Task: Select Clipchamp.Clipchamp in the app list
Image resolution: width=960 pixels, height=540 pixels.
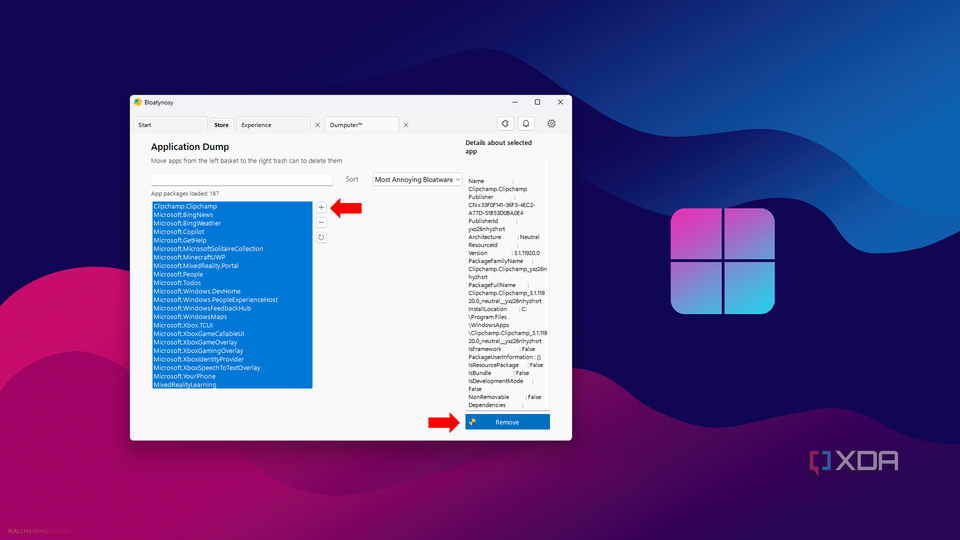Action: coord(232,206)
